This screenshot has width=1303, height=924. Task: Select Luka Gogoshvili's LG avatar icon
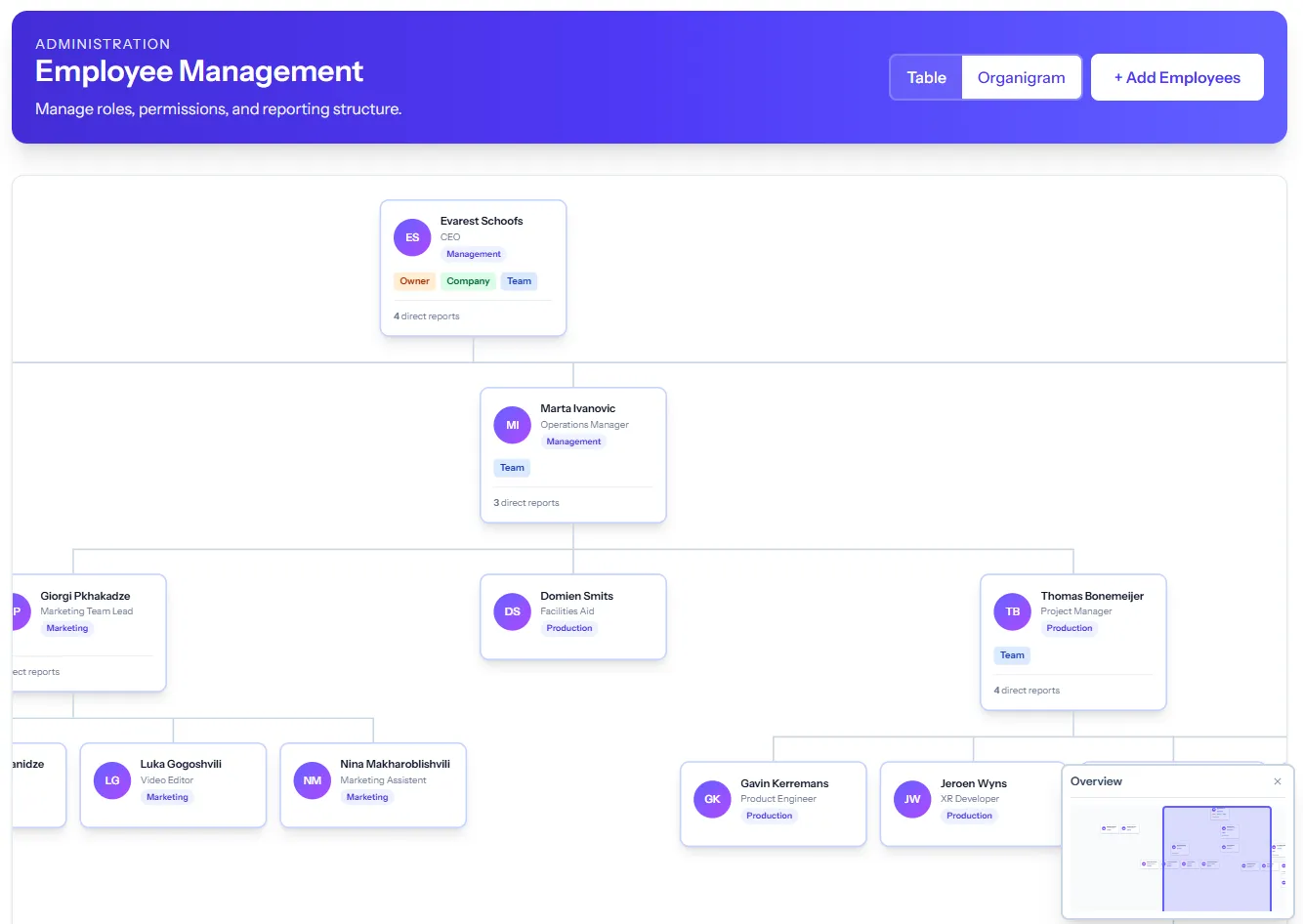(111, 779)
